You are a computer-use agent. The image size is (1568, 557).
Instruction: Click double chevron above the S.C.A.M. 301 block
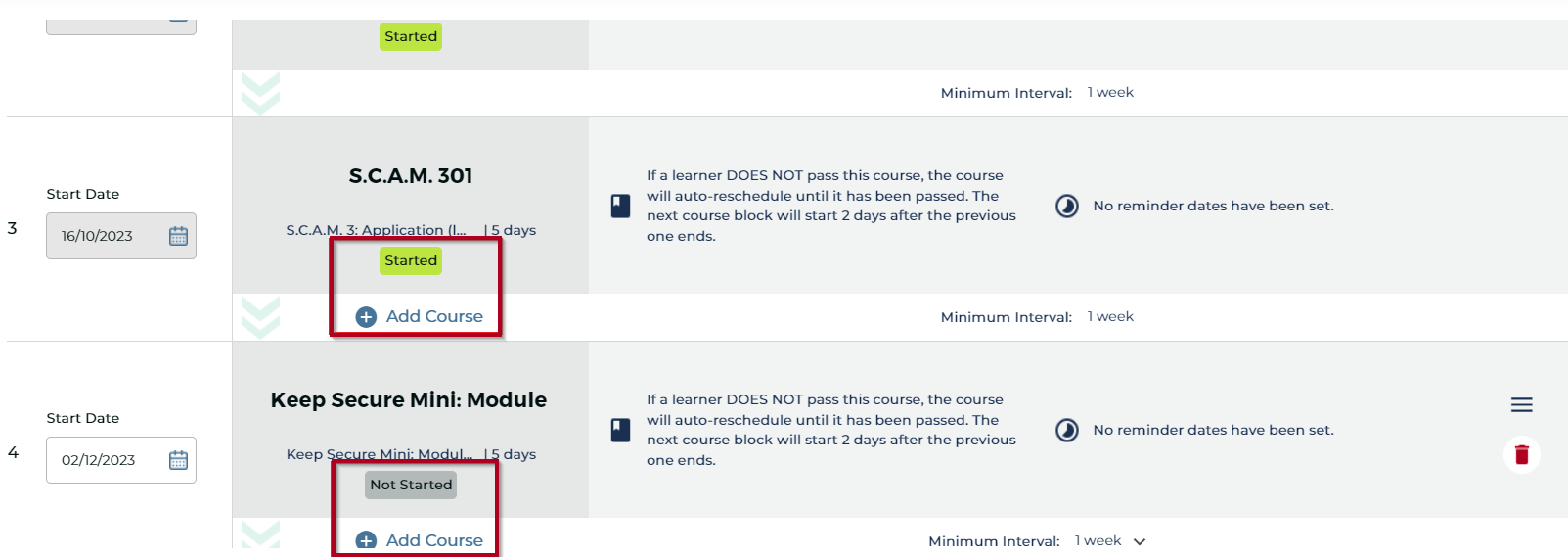260,93
